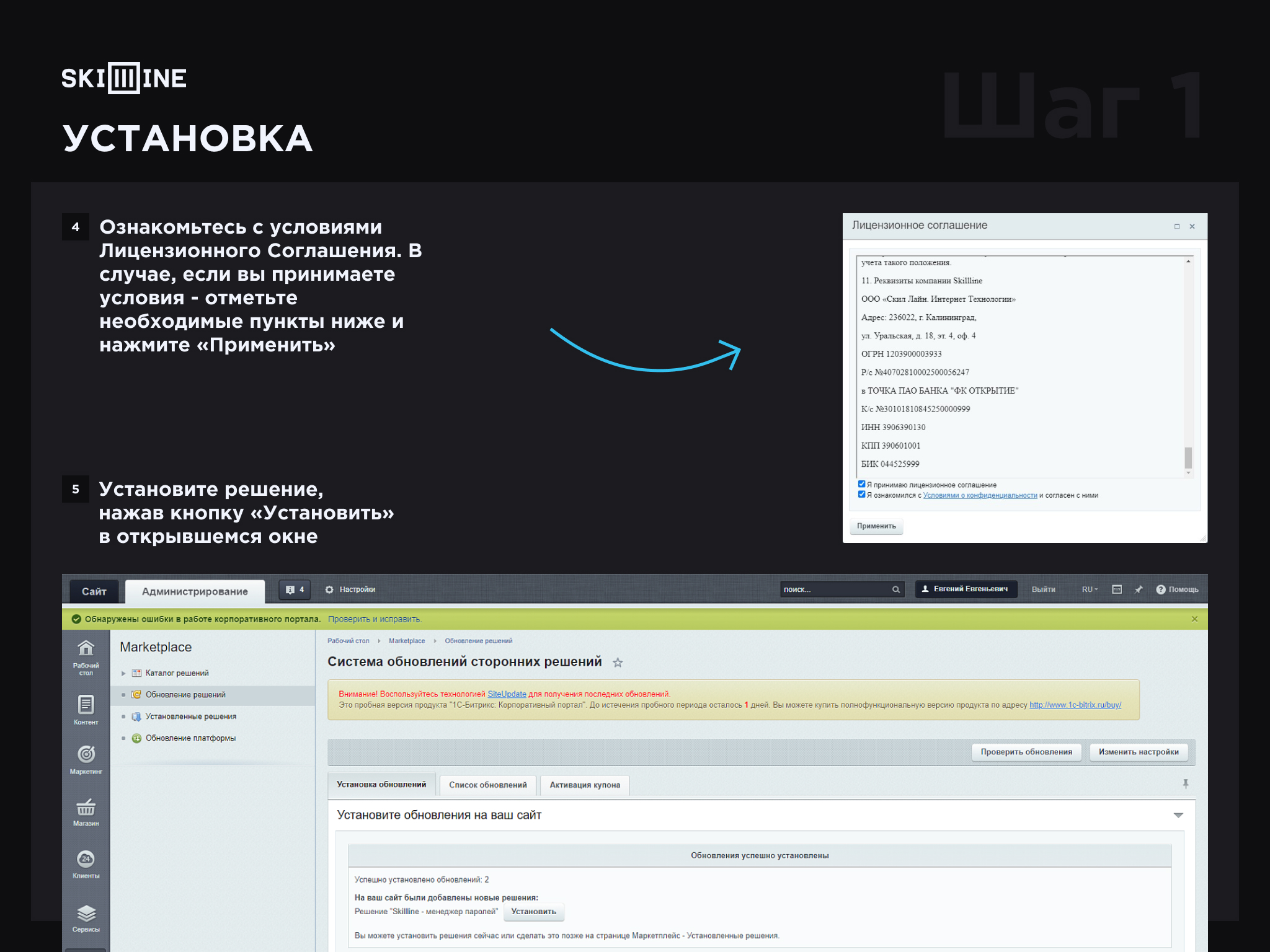Open the Сервисы sidebar section

(86, 917)
